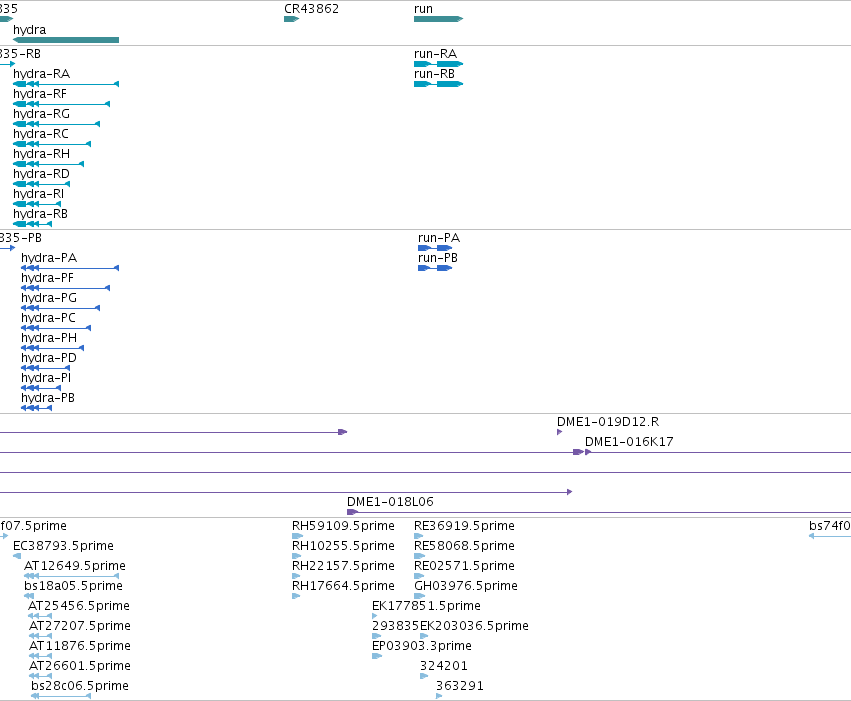
Task: Click the GH03976.5prime EST label
Action: (466, 586)
